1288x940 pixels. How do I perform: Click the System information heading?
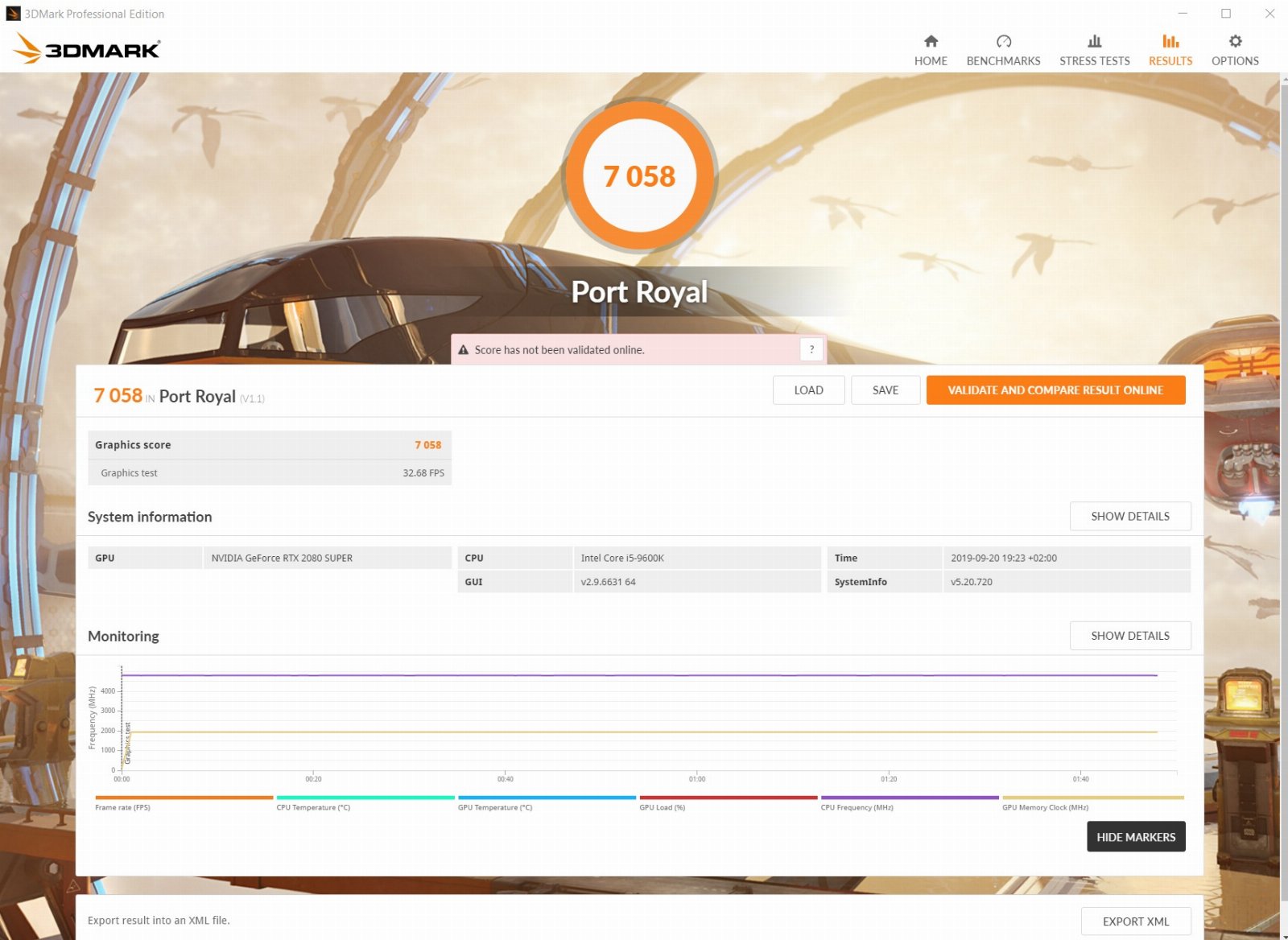coord(150,517)
